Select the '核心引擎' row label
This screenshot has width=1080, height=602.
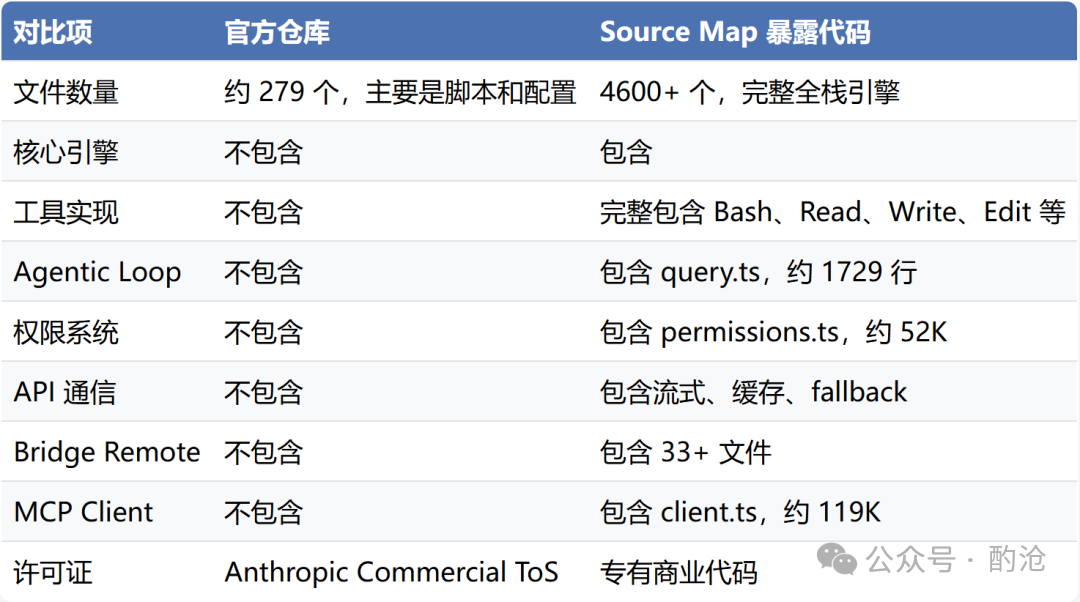pyautogui.click(x=66, y=152)
